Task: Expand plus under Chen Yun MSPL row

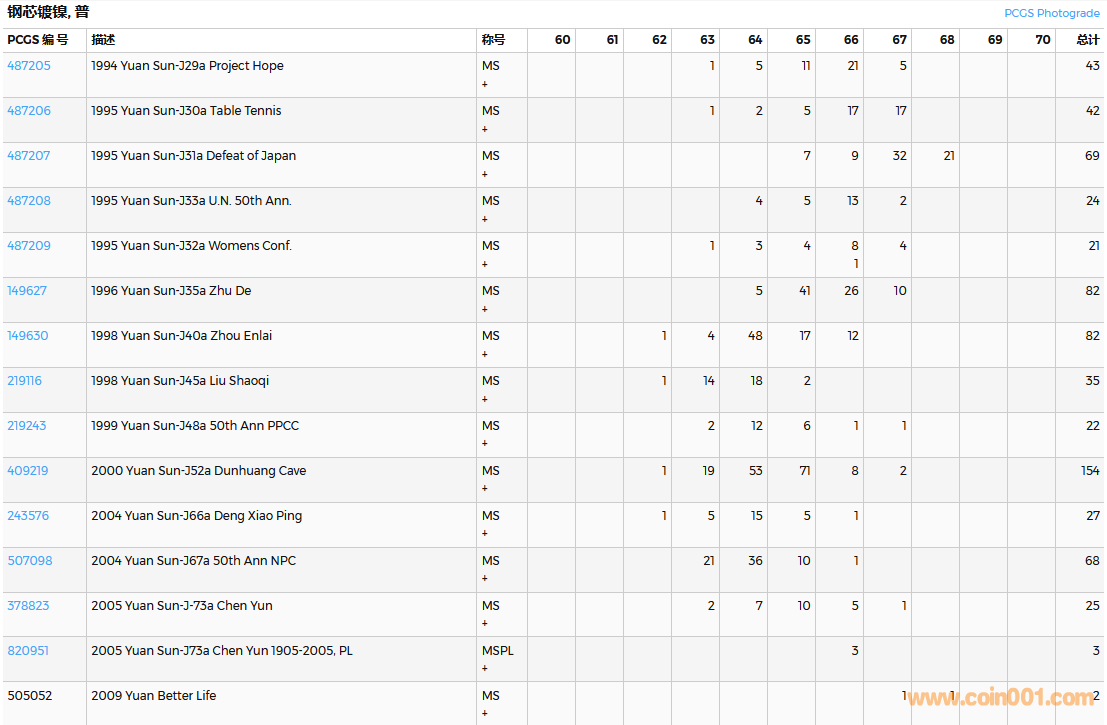Action: (x=485, y=669)
